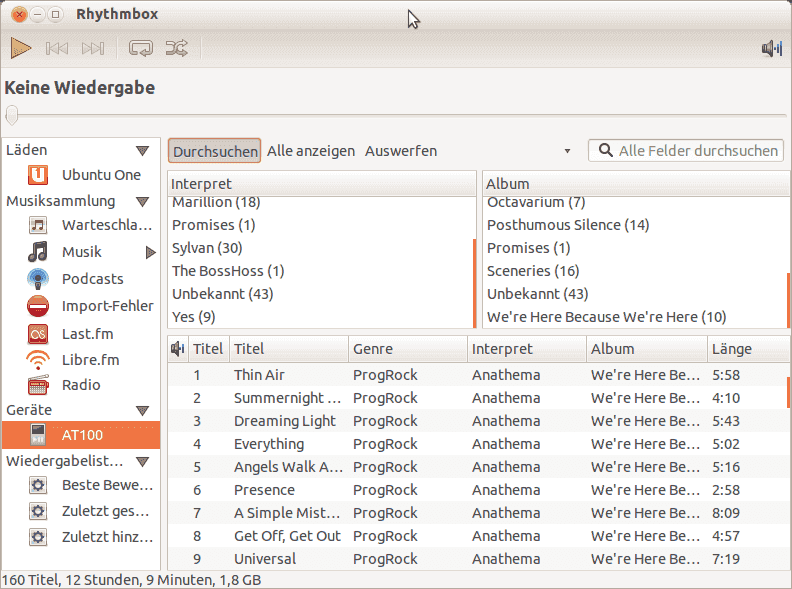Collapse the Wiedergabelisten section triangle
Screen dimensions: 792x589
pos(142,461)
